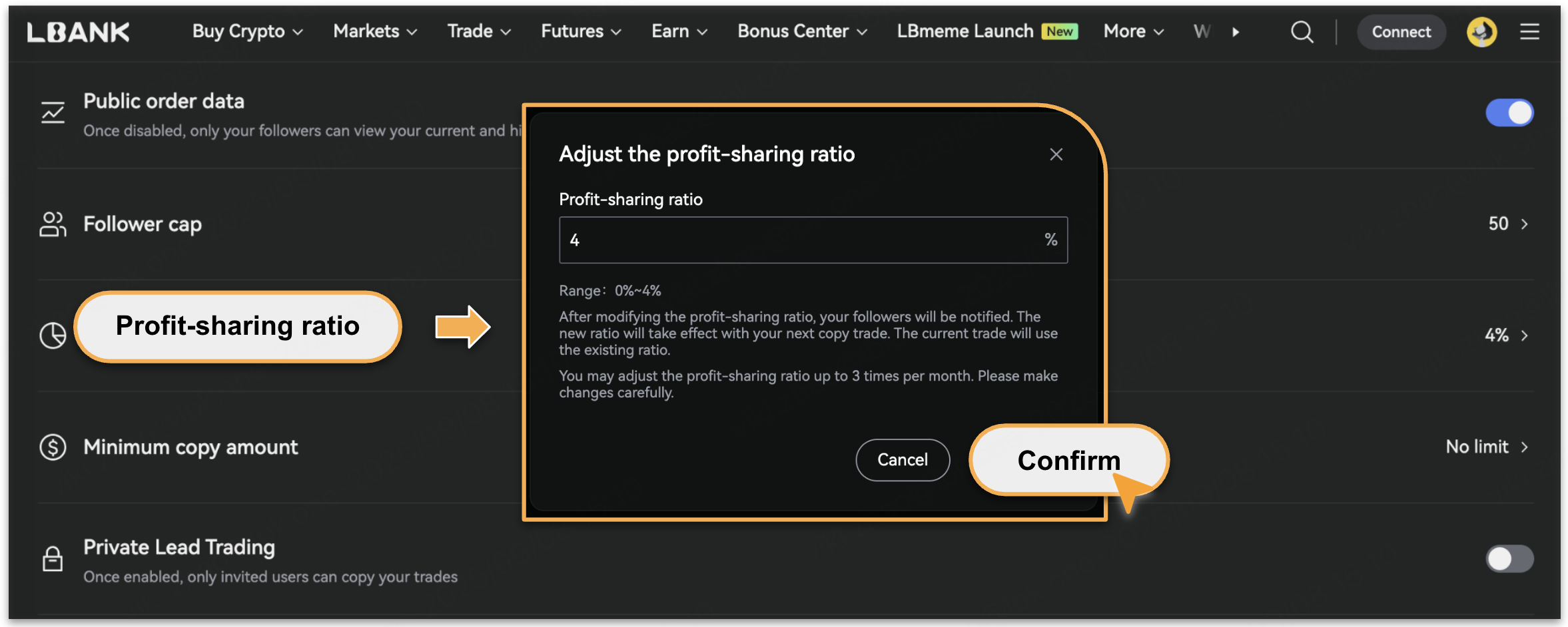This screenshot has height=627, width=1568.
Task: Open the Markets menu
Action: (x=375, y=32)
